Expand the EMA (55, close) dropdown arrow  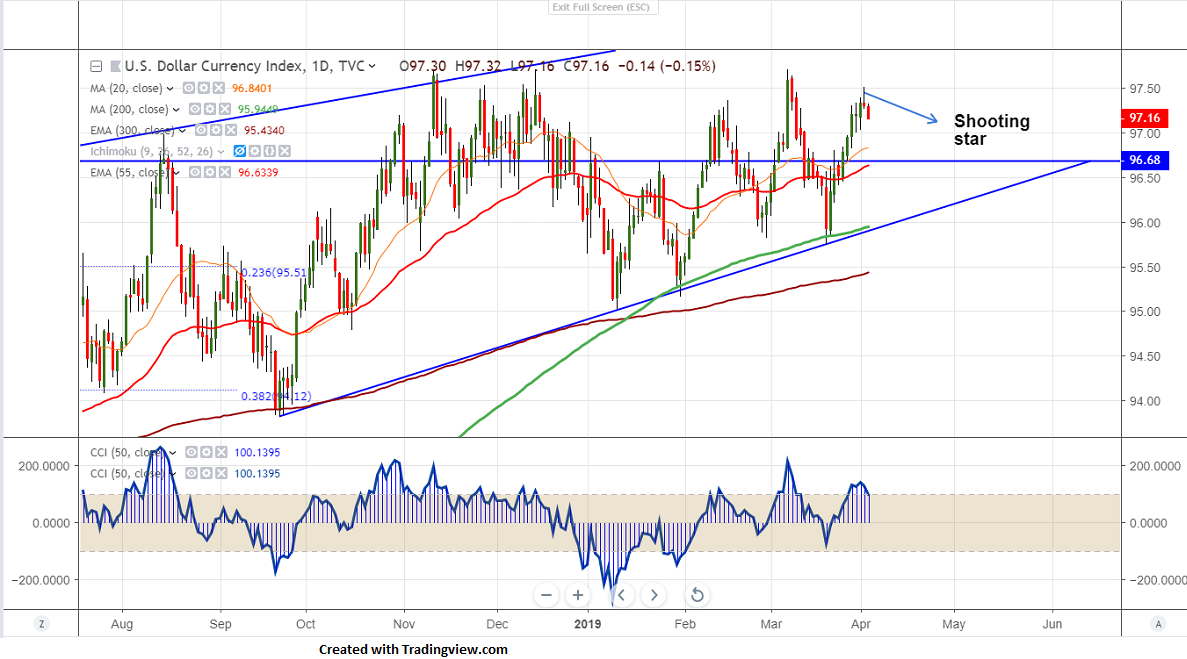coord(176,173)
